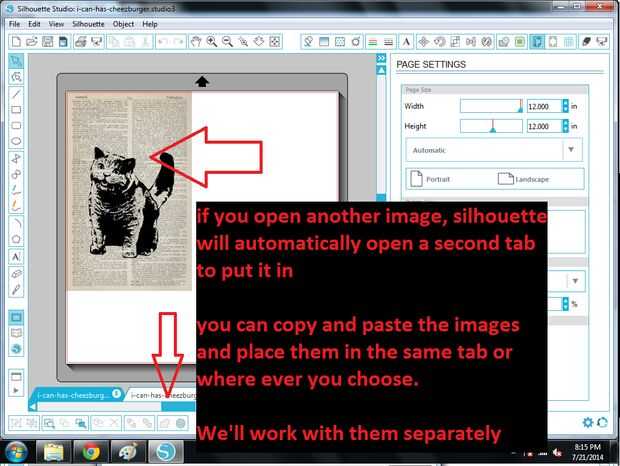
Task: Click the Width slider
Action: [x=491, y=106]
